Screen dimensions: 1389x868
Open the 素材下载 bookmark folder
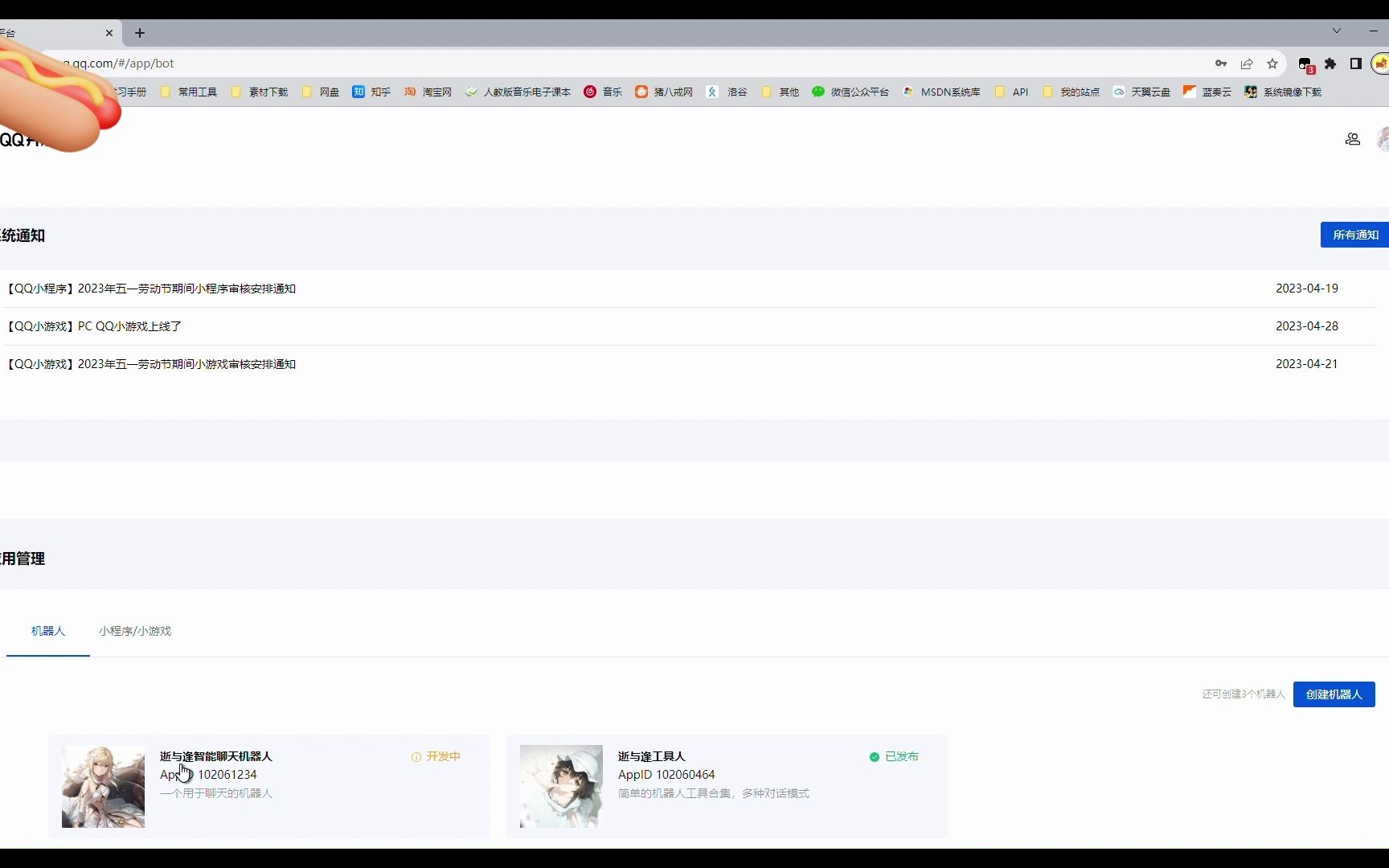260,92
